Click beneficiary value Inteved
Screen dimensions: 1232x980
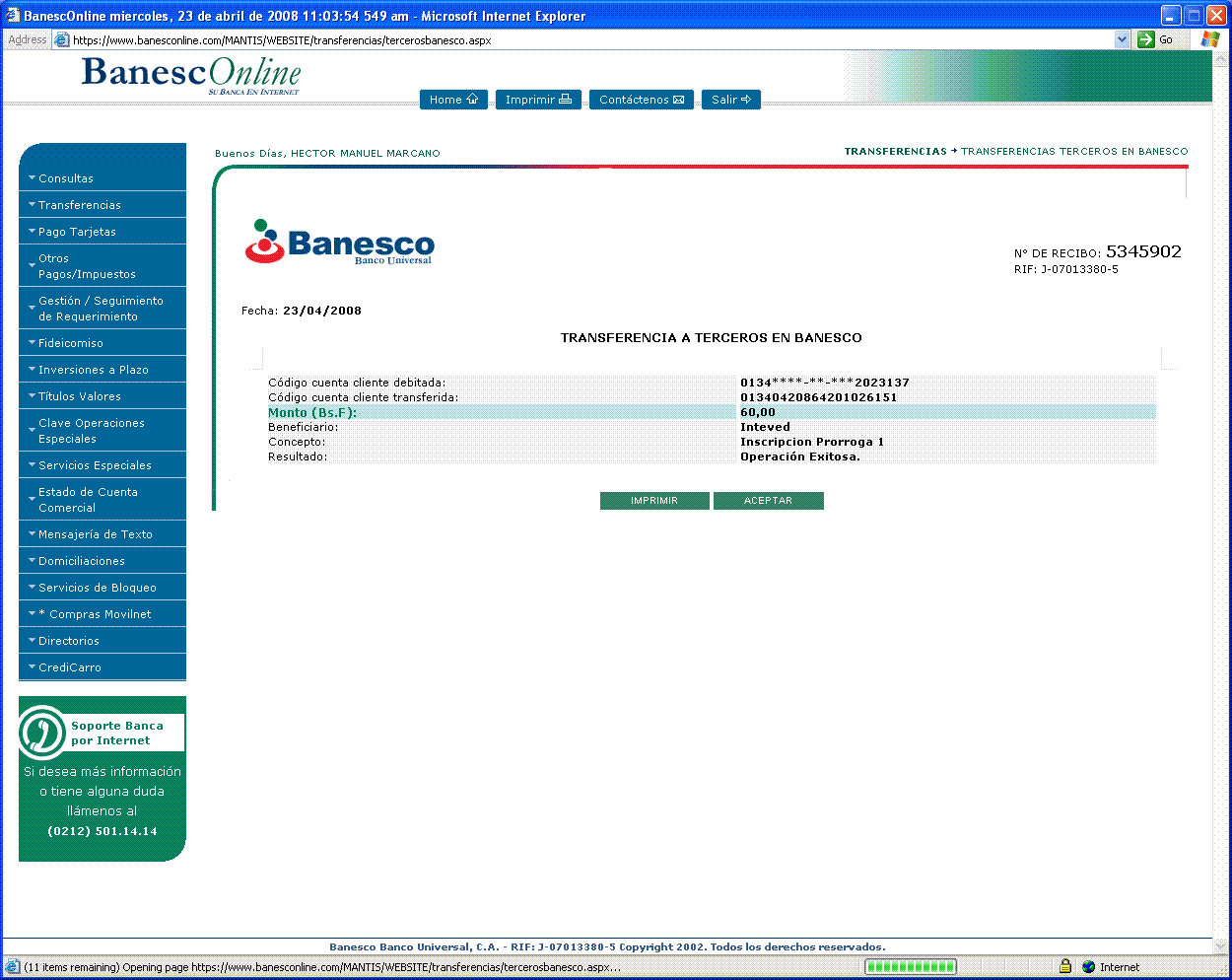coord(766,427)
